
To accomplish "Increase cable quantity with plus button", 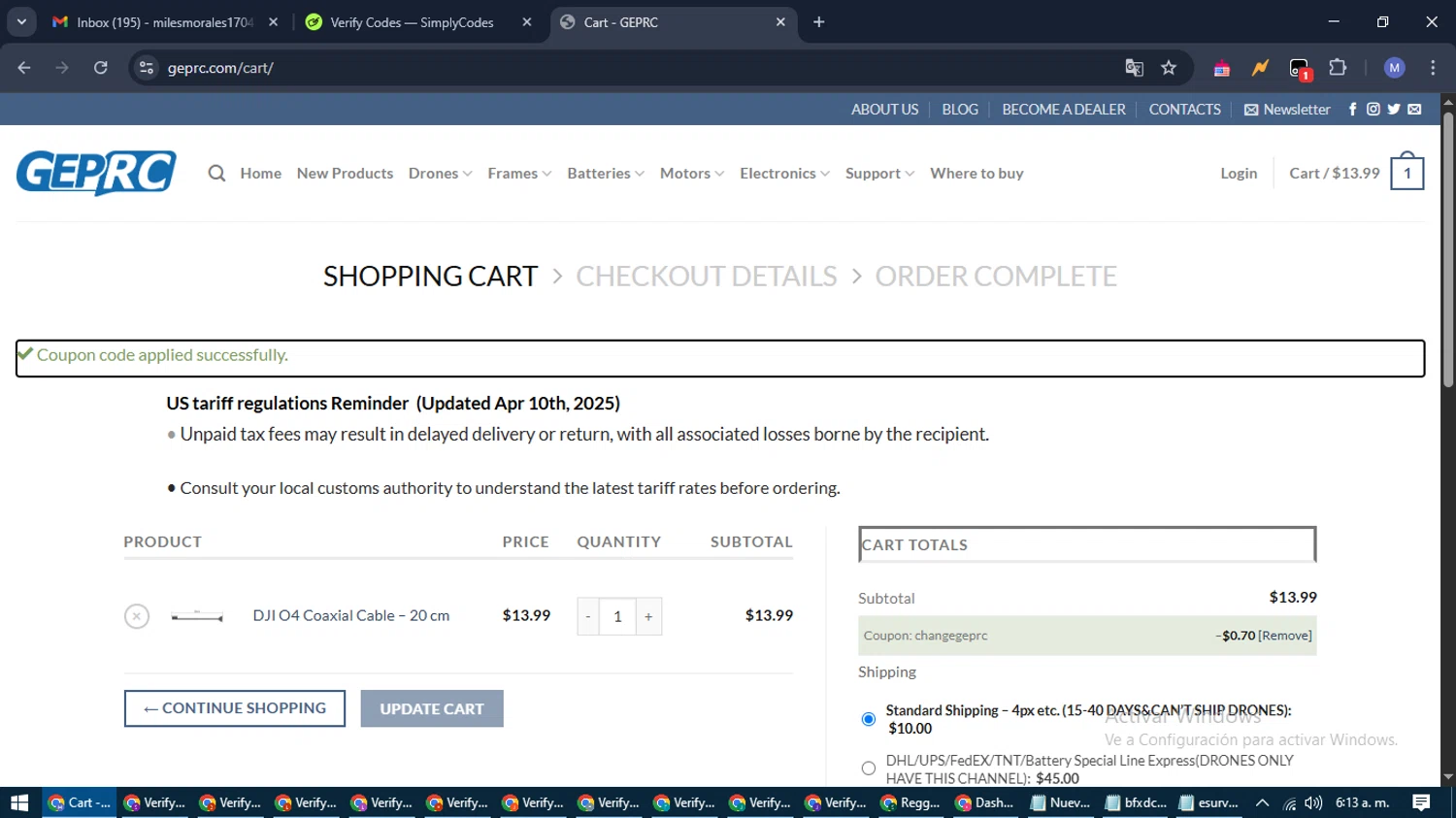I will coord(648,616).
